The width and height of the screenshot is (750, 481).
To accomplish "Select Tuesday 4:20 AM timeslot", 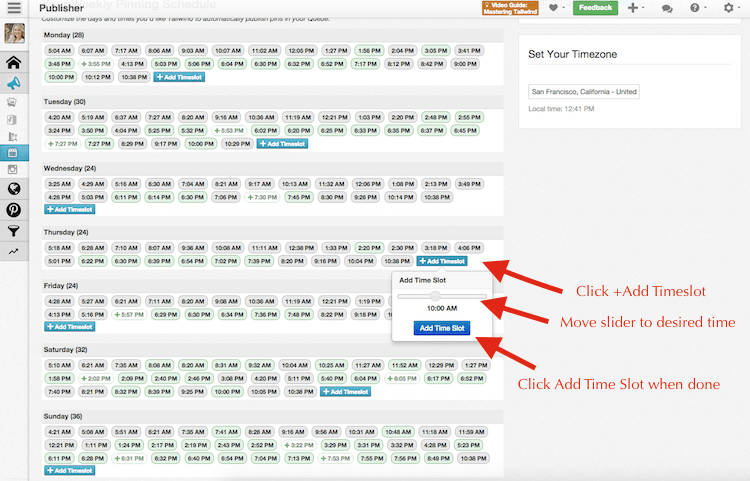I will click(x=59, y=117).
